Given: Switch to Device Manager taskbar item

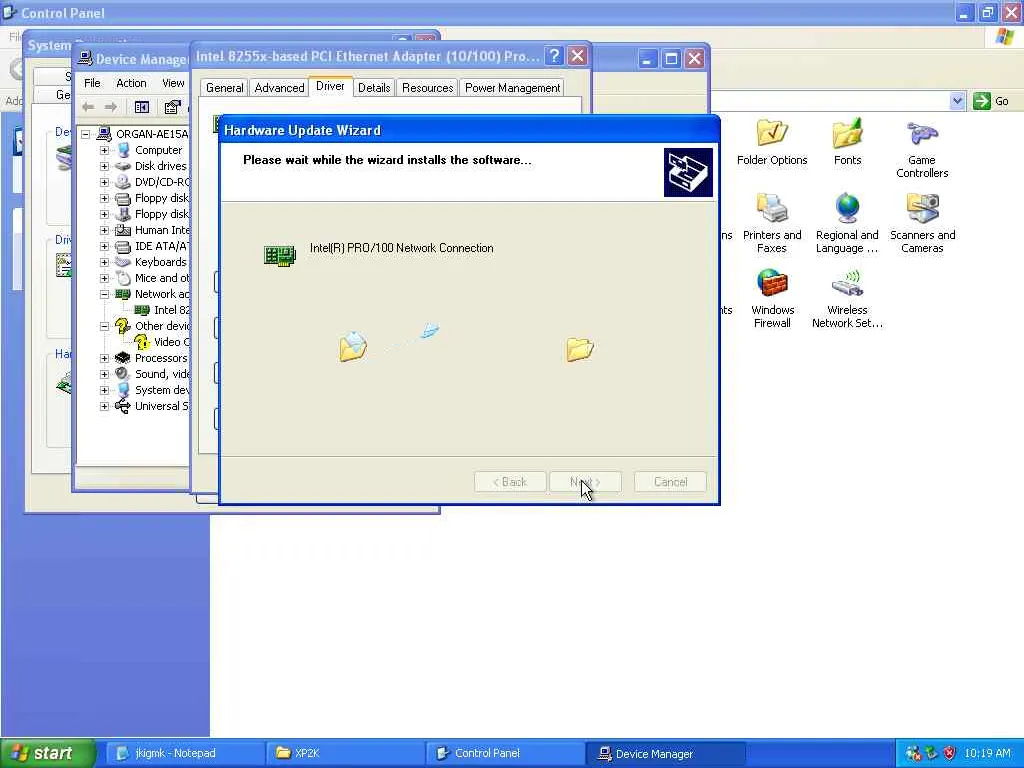Looking at the screenshot, I should point(665,753).
